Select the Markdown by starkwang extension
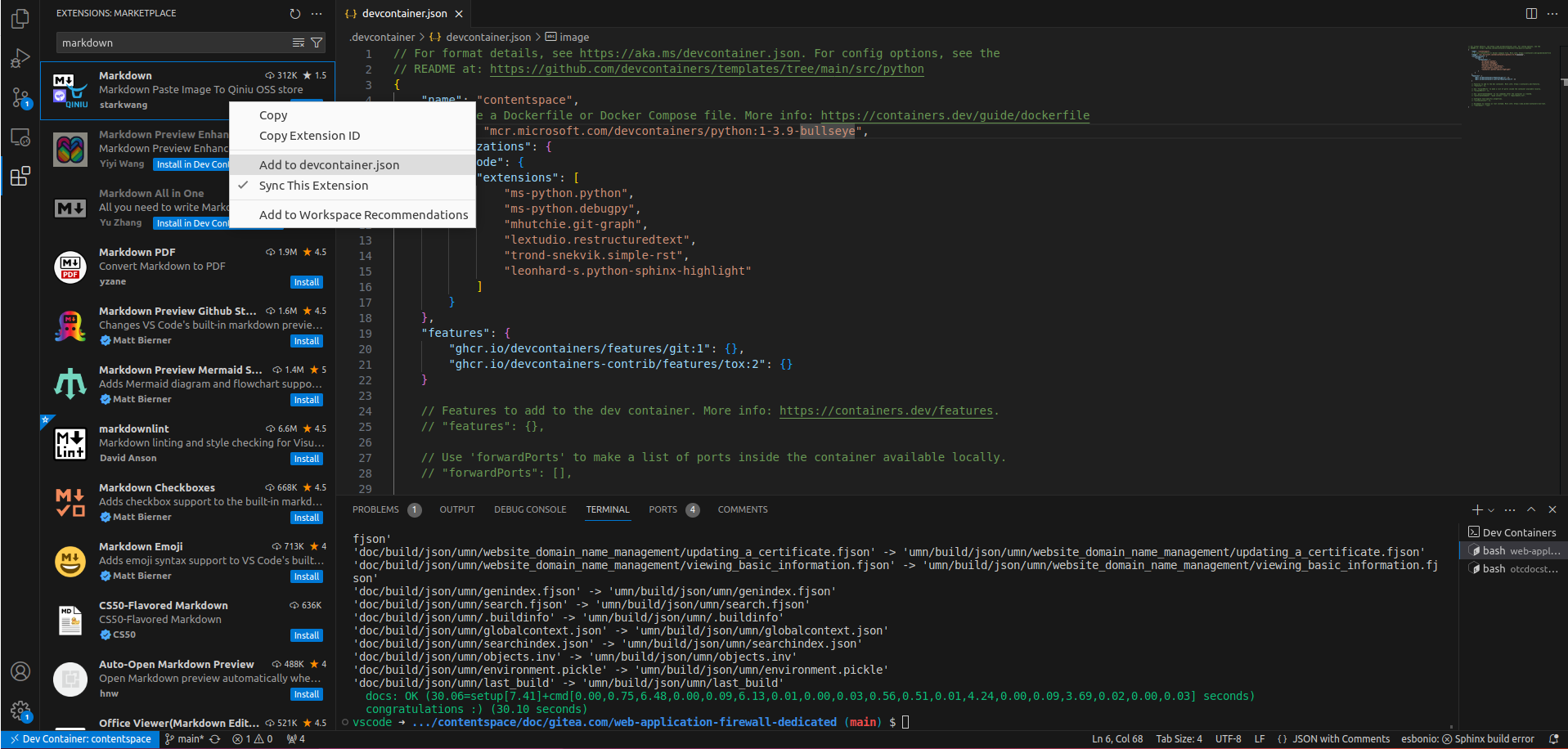The height and width of the screenshot is (749, 1568). [x=187, y=90]
